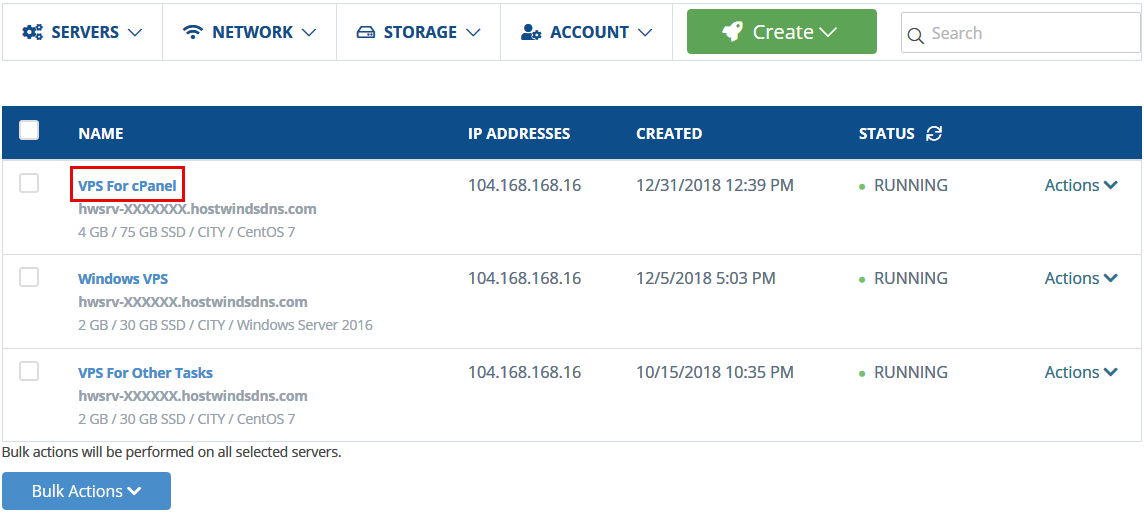The height and width of the screenshot is (514, 1144).
Task: Open the VPS For Other Tasks link
Action: pyautogui.click(x=145, y=373)
